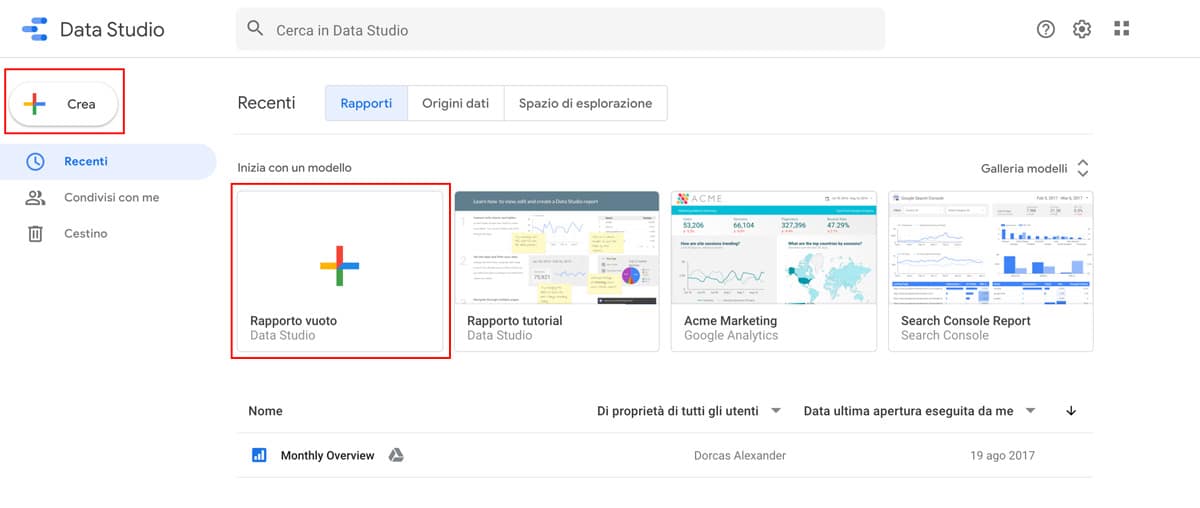
Task: Open the Search Console Report template thumbnail
Action: pos(991,248)
